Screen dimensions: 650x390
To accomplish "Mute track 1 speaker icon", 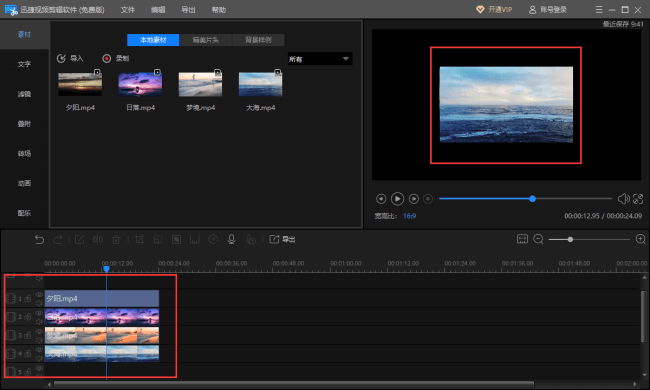I will point(39,303).
